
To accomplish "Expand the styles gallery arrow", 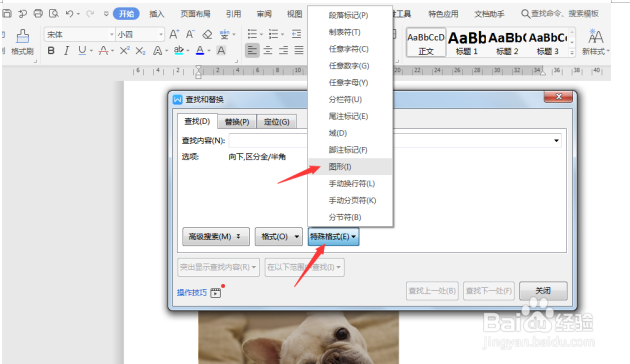I will [572, 53].
